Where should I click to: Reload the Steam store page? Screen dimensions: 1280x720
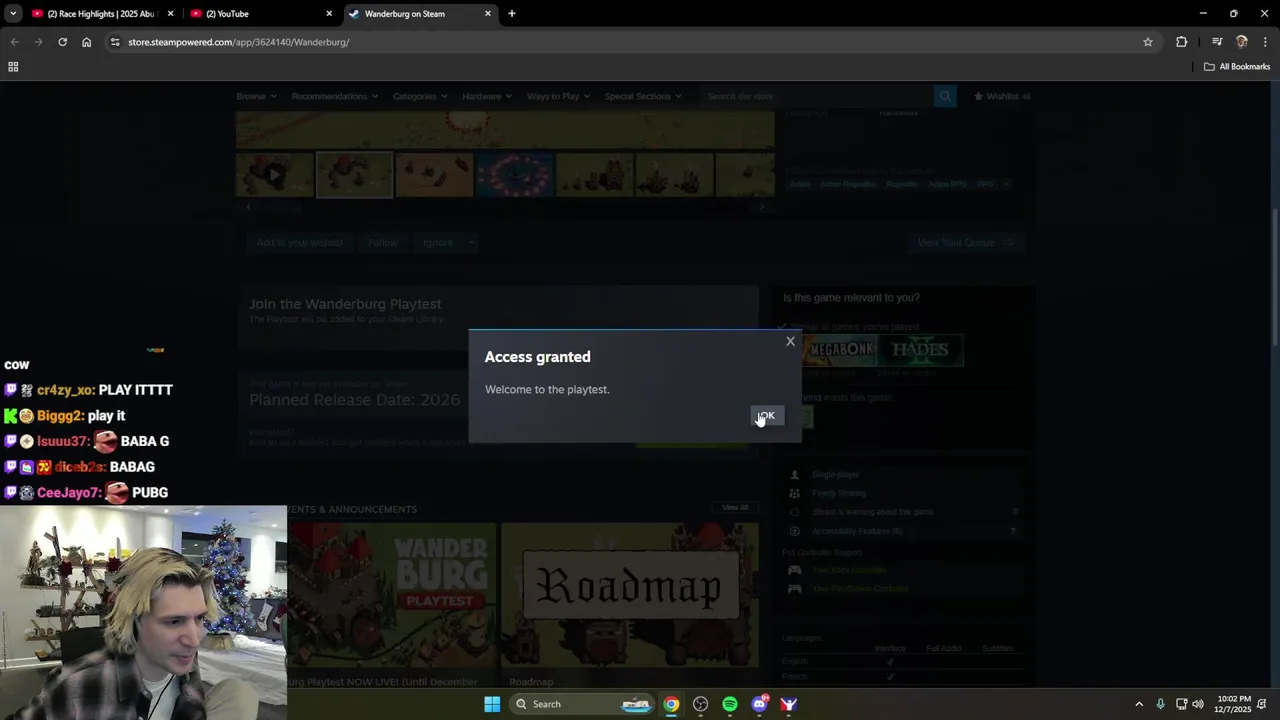[62, 42]
